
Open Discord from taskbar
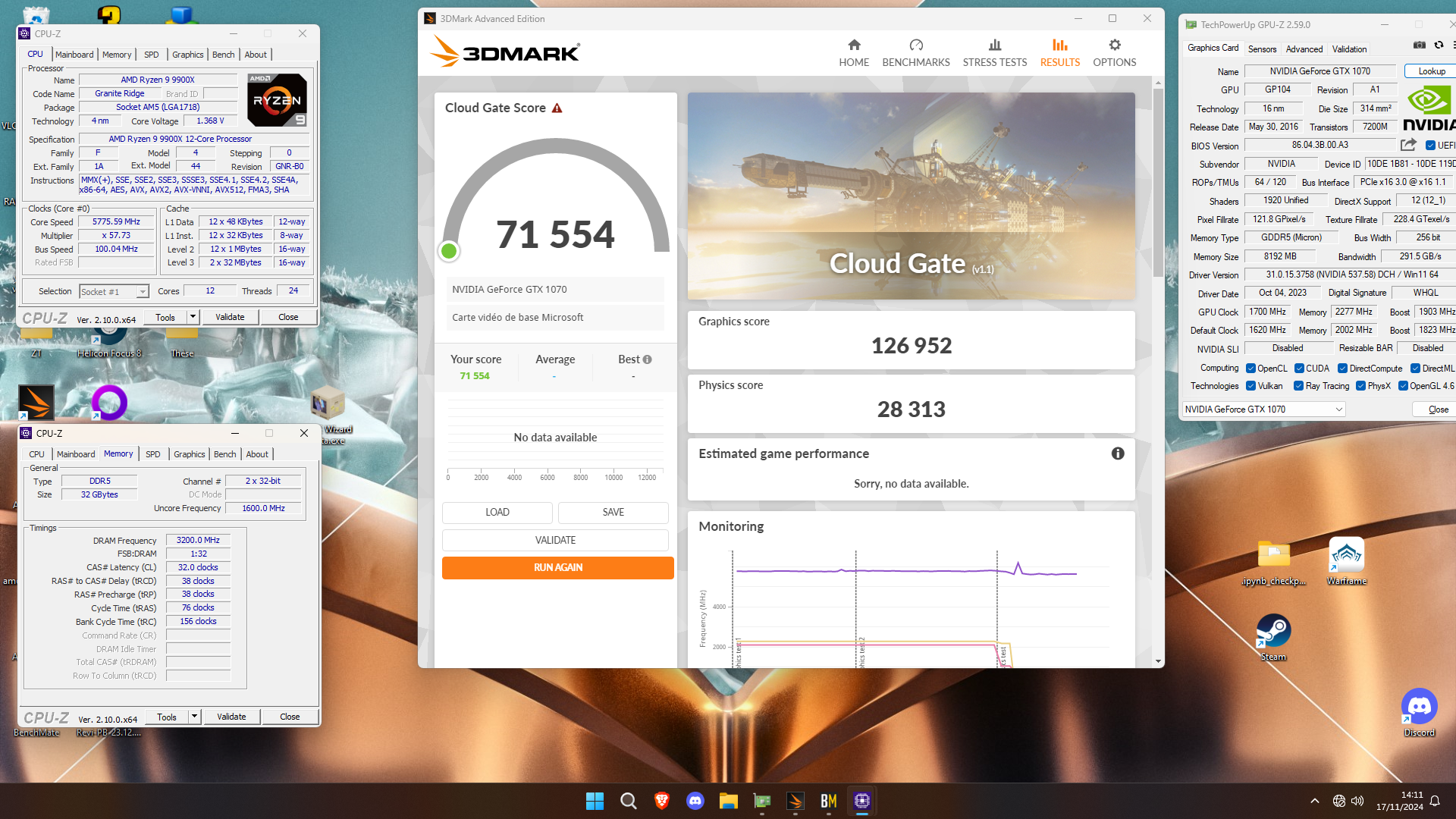click(695, 801)
